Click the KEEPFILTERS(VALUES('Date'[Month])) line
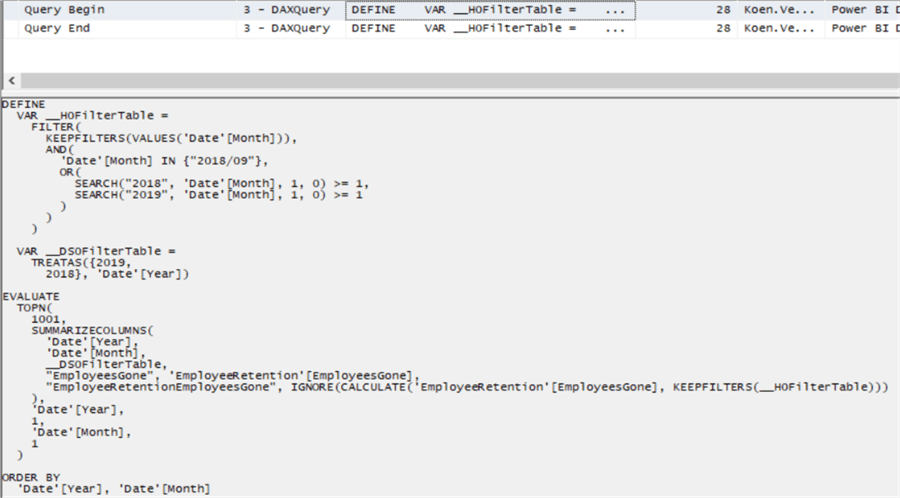 pos(171,138)
